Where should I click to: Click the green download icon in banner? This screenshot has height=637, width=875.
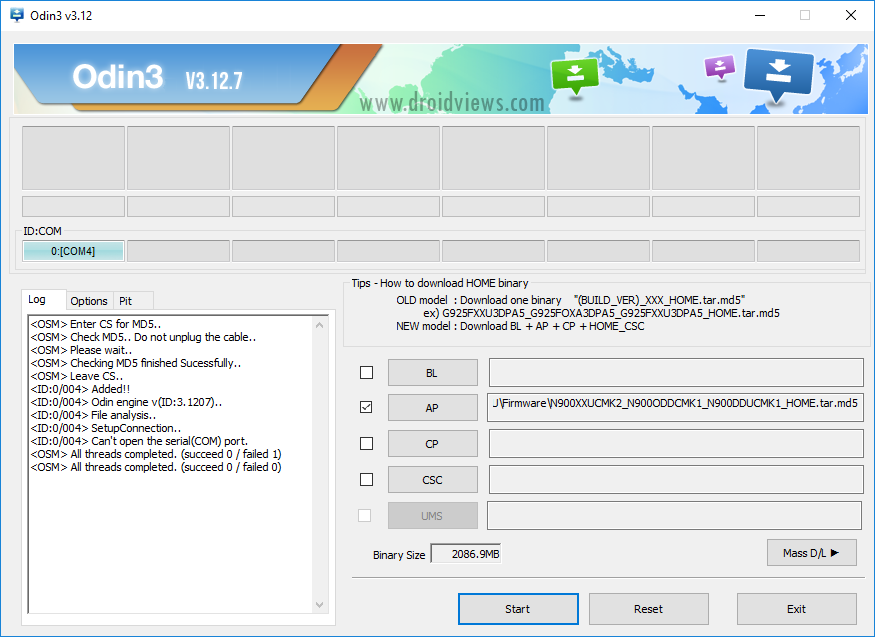(x=575, y=75)
